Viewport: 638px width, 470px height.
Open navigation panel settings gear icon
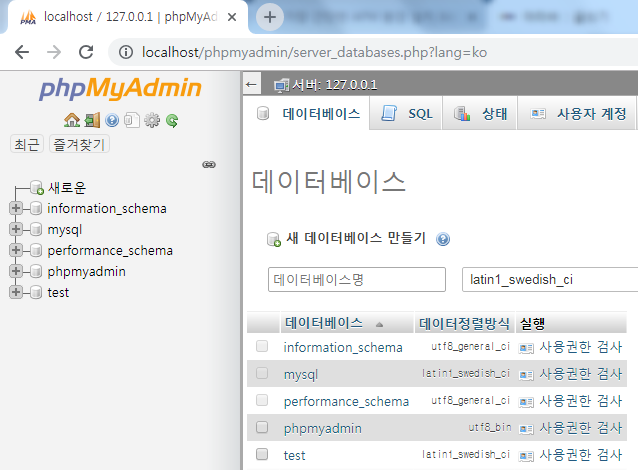(x=152, y=120)
